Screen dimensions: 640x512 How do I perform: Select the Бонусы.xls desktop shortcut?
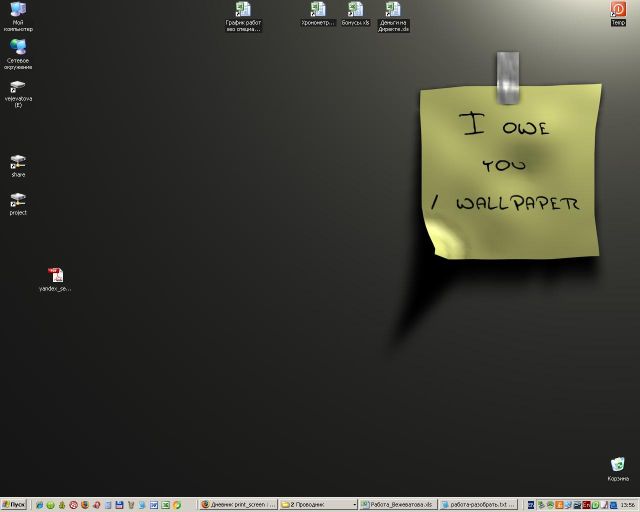click(x=356, y=14)
